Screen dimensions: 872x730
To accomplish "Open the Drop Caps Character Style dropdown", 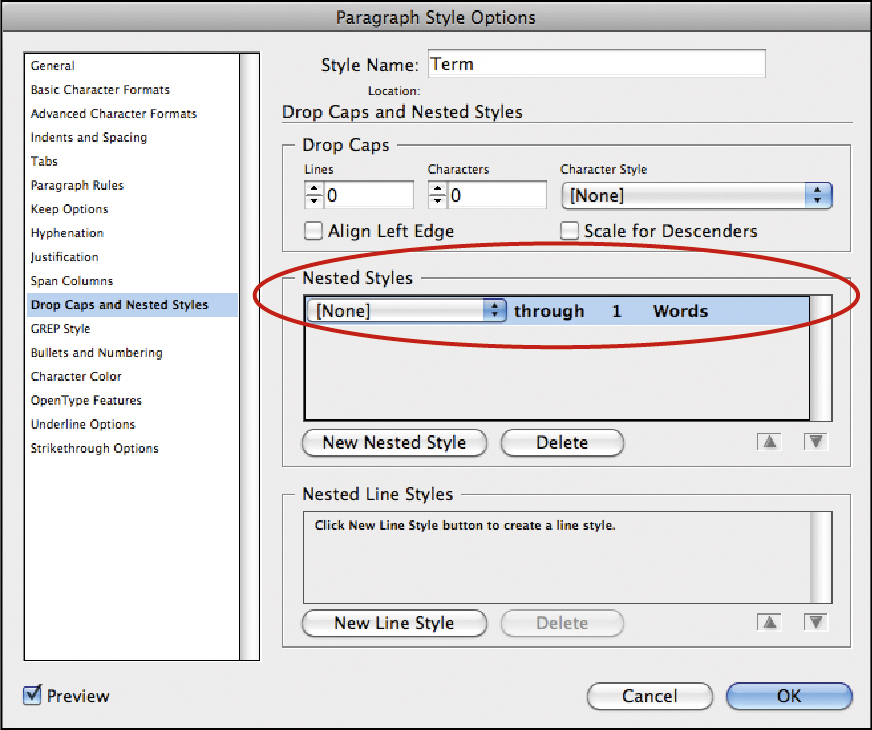I will pyautogui.click(x=696, y=196).
